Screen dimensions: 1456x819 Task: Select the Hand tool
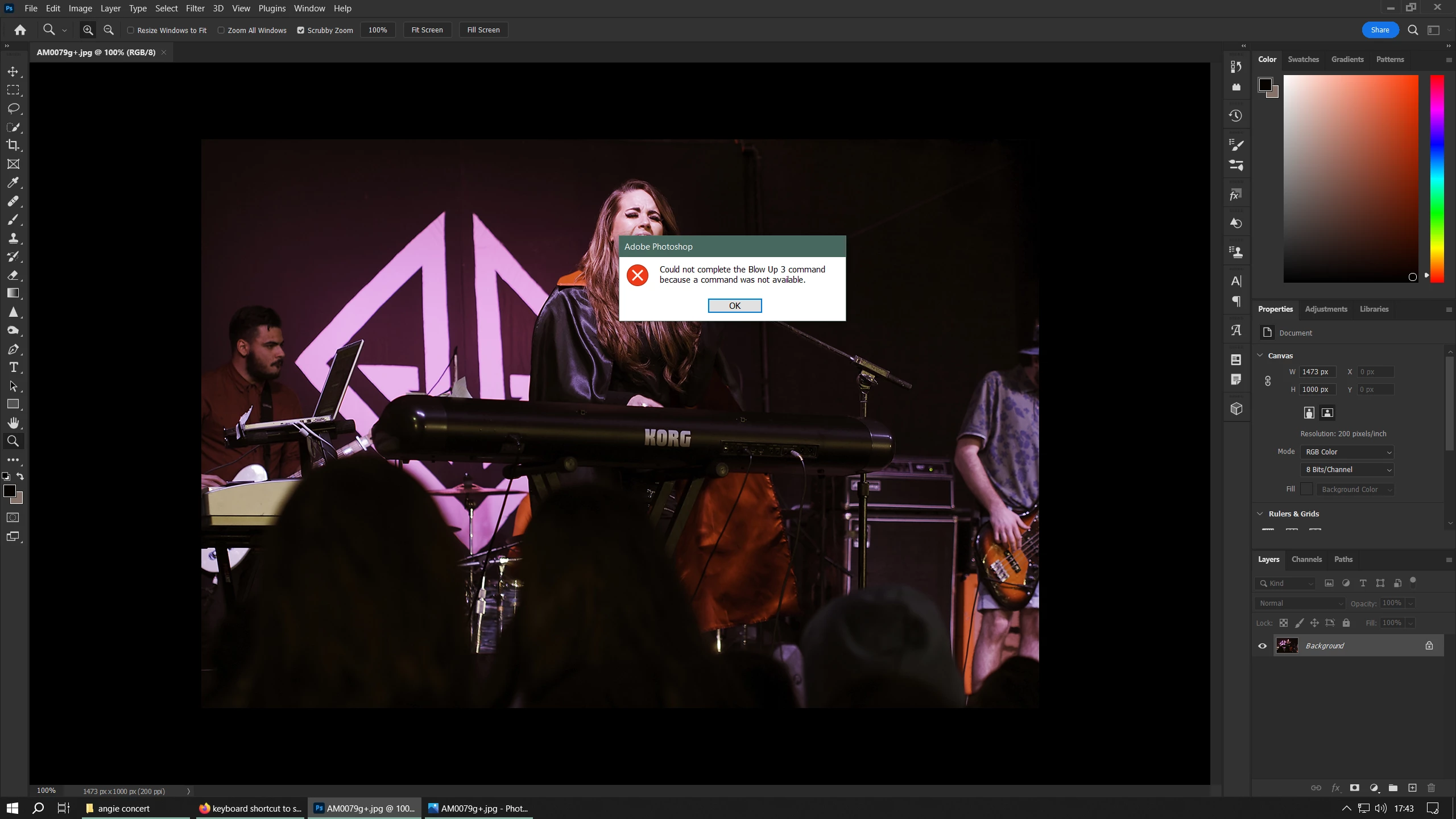point(13,423)
